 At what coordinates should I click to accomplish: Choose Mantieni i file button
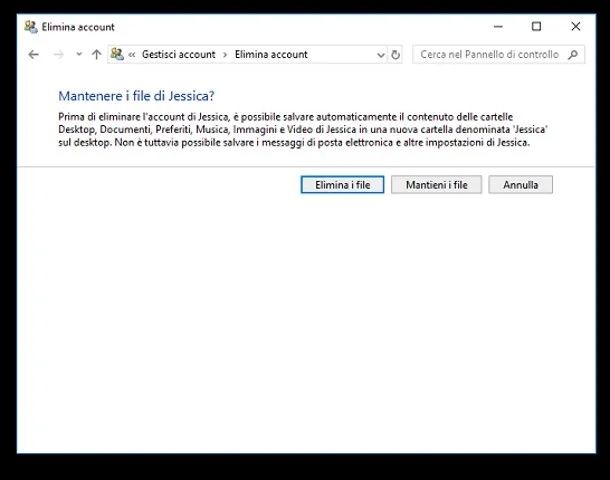pos(436,185)
